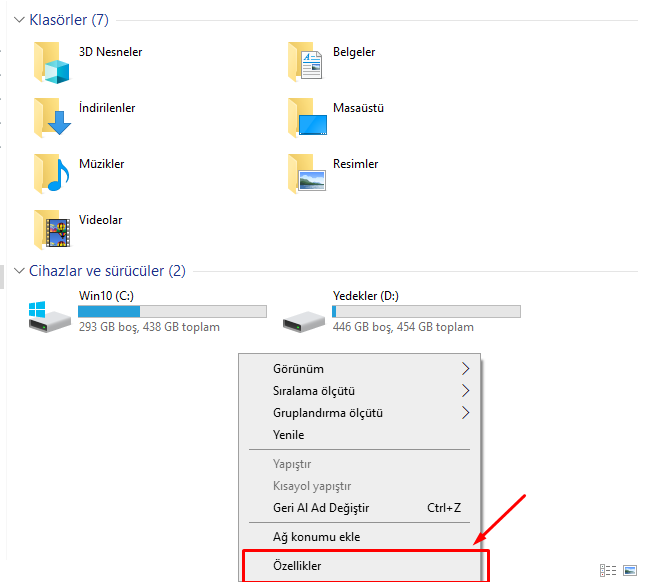Screen dimensions: 646x582
Task: Open the Videolar folder icon
Action: (x=52, y=229)
